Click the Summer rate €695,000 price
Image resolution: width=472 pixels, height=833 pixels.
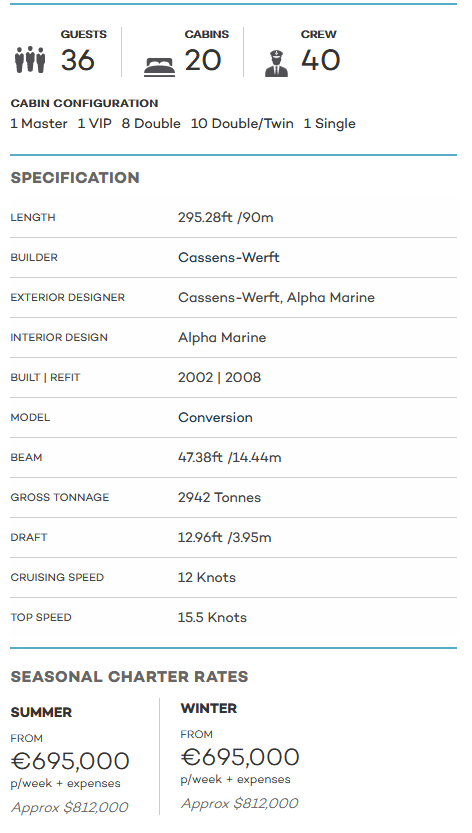pyautogui.click(x=70, y=761)
